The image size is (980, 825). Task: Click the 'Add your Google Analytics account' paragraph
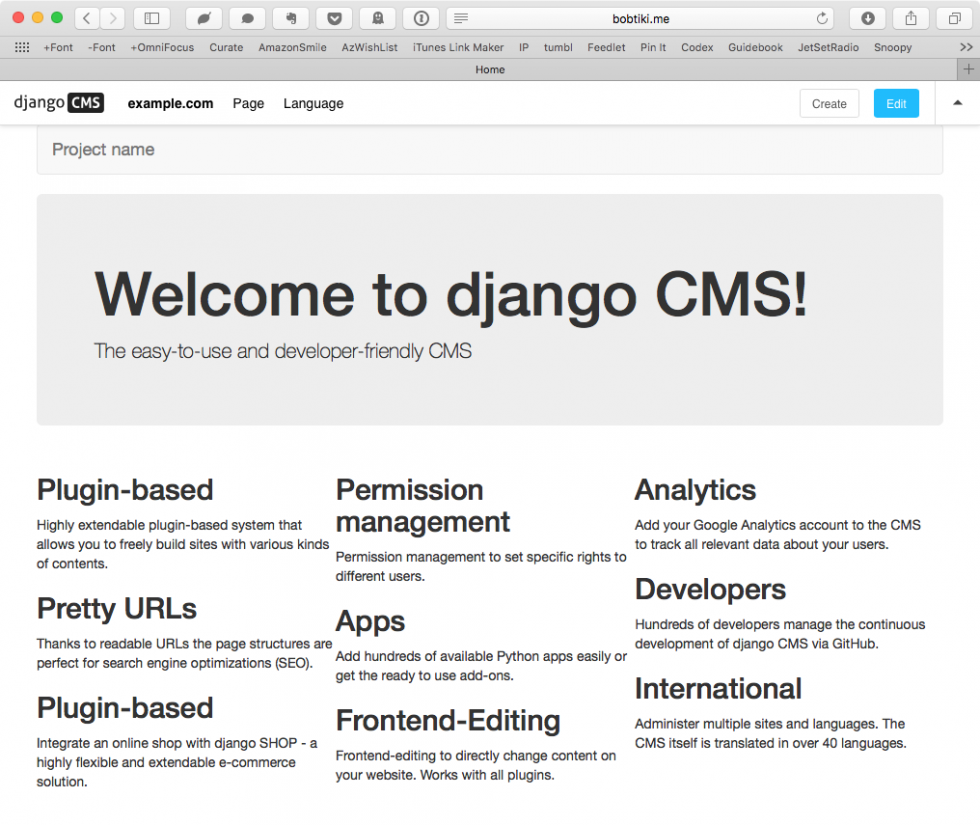pos(778,535)
